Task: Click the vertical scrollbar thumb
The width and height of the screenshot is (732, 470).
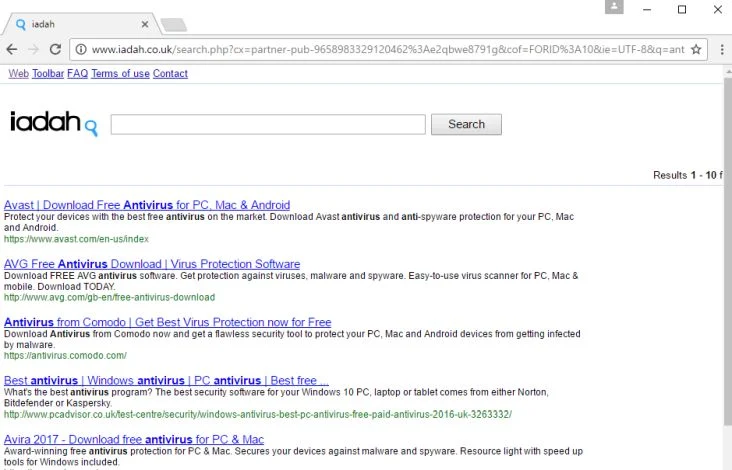Action: (x=728, y=252)
